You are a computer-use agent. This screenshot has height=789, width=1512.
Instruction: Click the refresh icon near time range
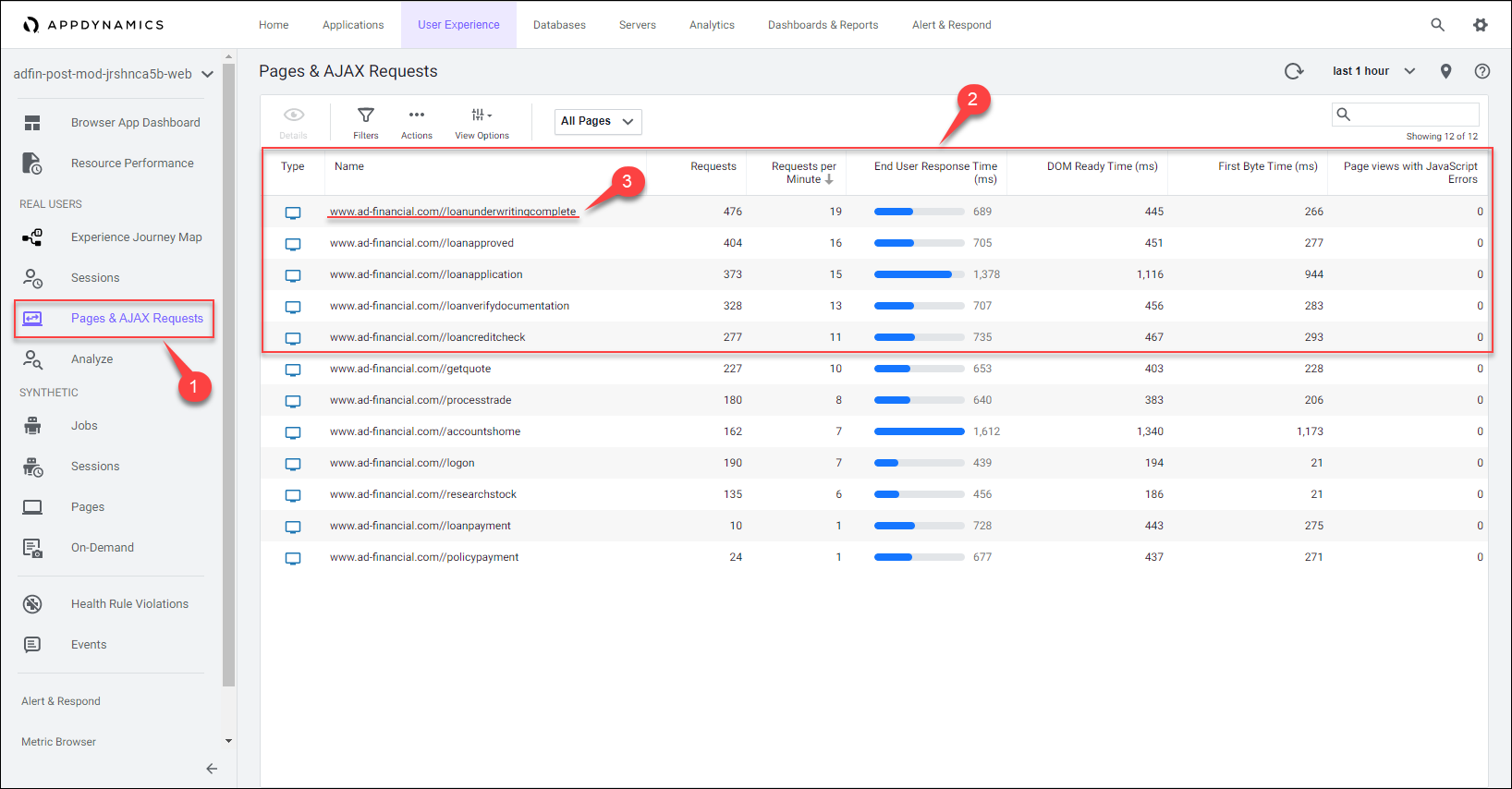coord(1294,71)
